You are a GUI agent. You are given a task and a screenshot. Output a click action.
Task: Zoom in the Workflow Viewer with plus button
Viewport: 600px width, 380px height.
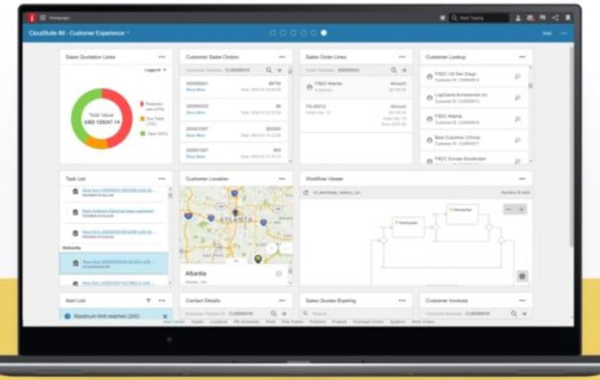coord(521,209)
